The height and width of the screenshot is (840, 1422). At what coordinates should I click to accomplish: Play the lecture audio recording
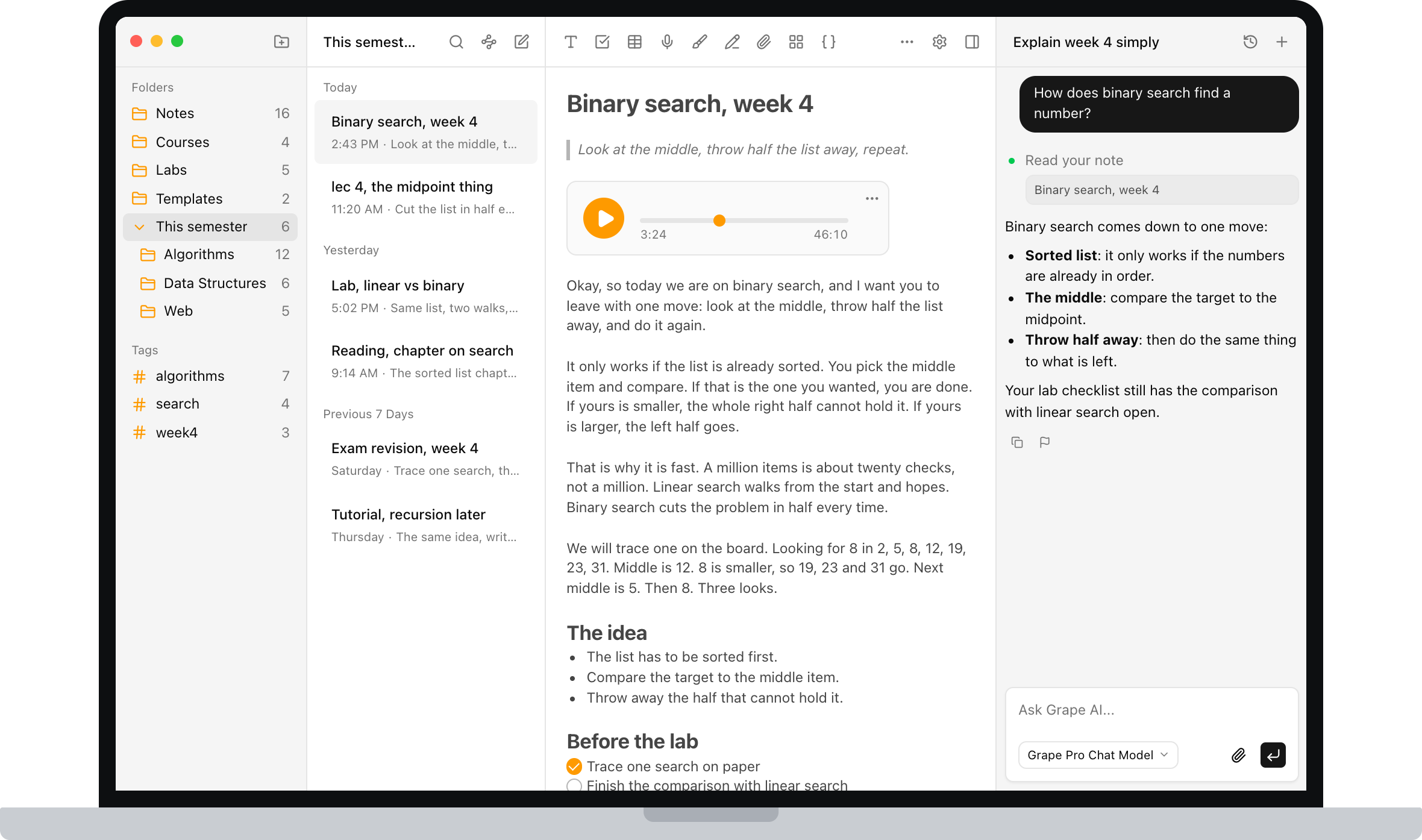tap(603, 218)
